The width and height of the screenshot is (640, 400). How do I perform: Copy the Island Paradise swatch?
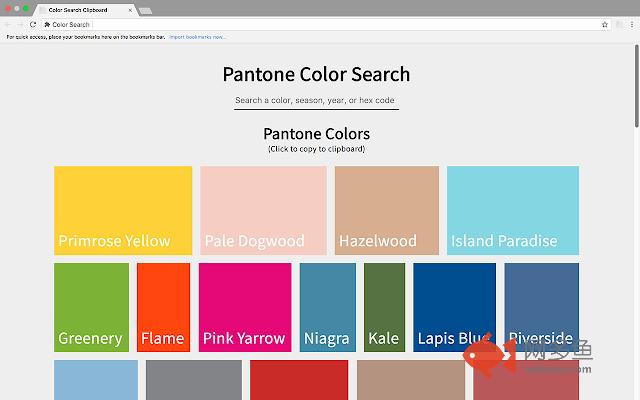coord(513,210)
